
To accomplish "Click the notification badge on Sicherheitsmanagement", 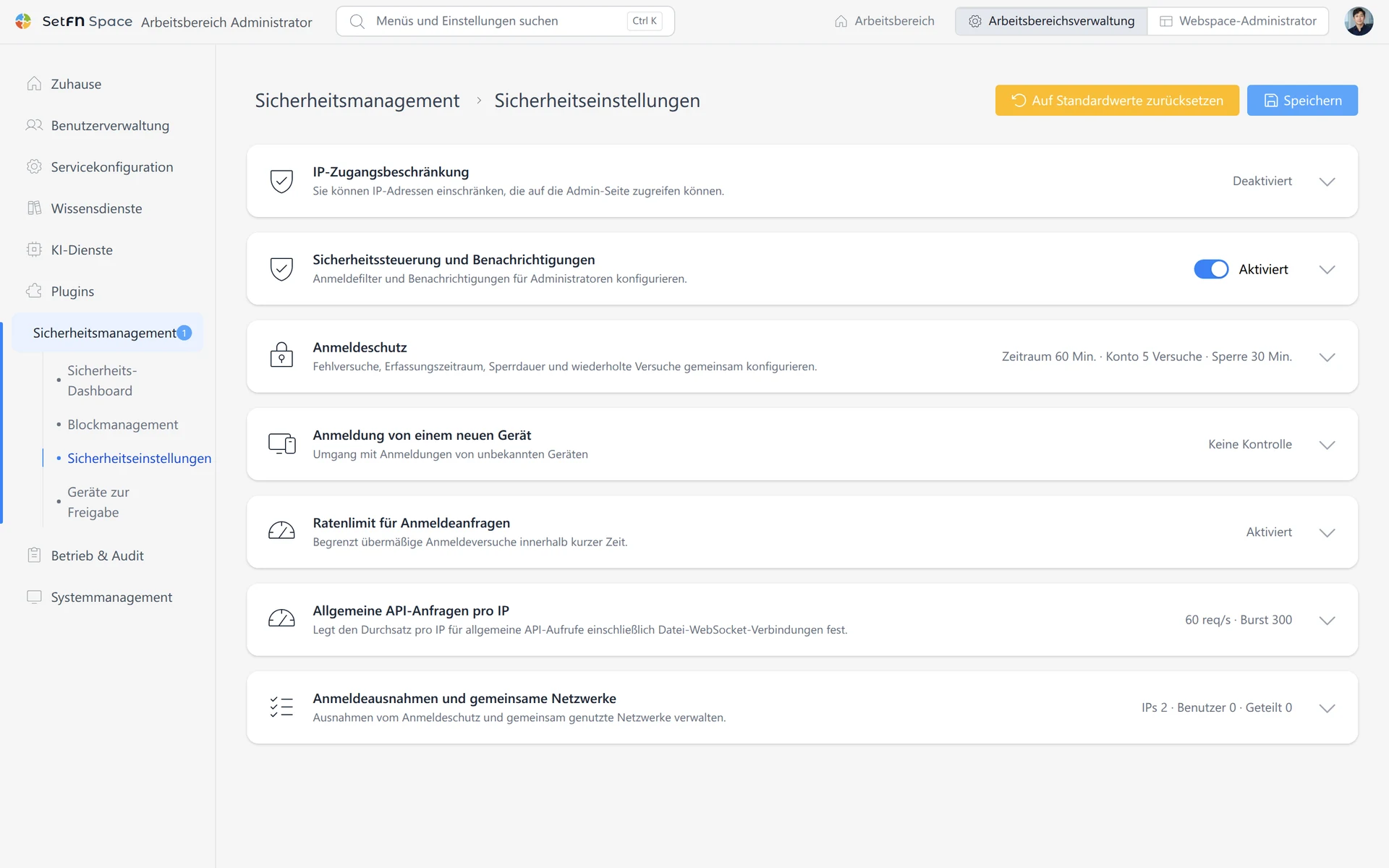I will pos(184,333).
